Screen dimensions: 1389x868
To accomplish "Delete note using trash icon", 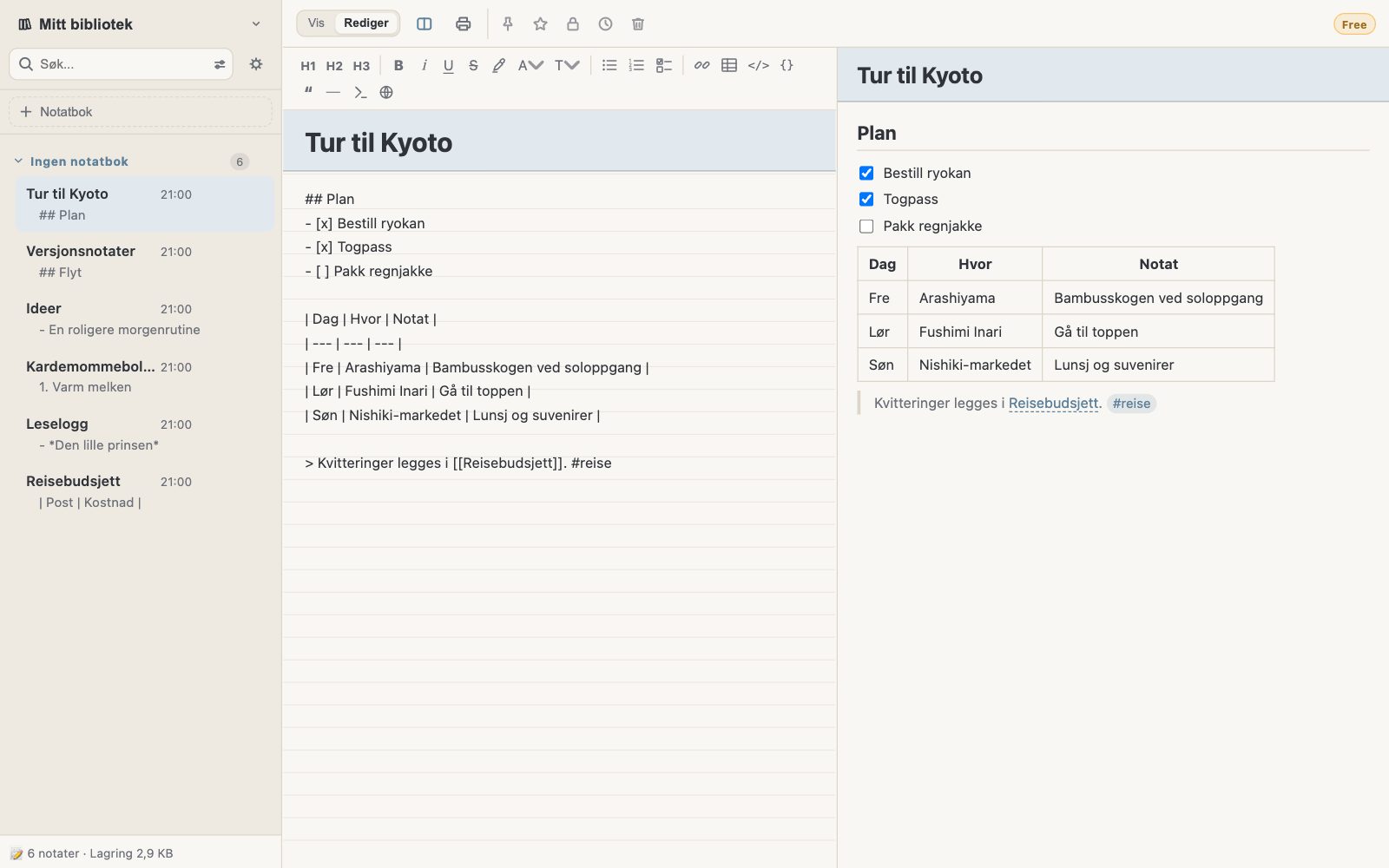I will coord(638,24).
